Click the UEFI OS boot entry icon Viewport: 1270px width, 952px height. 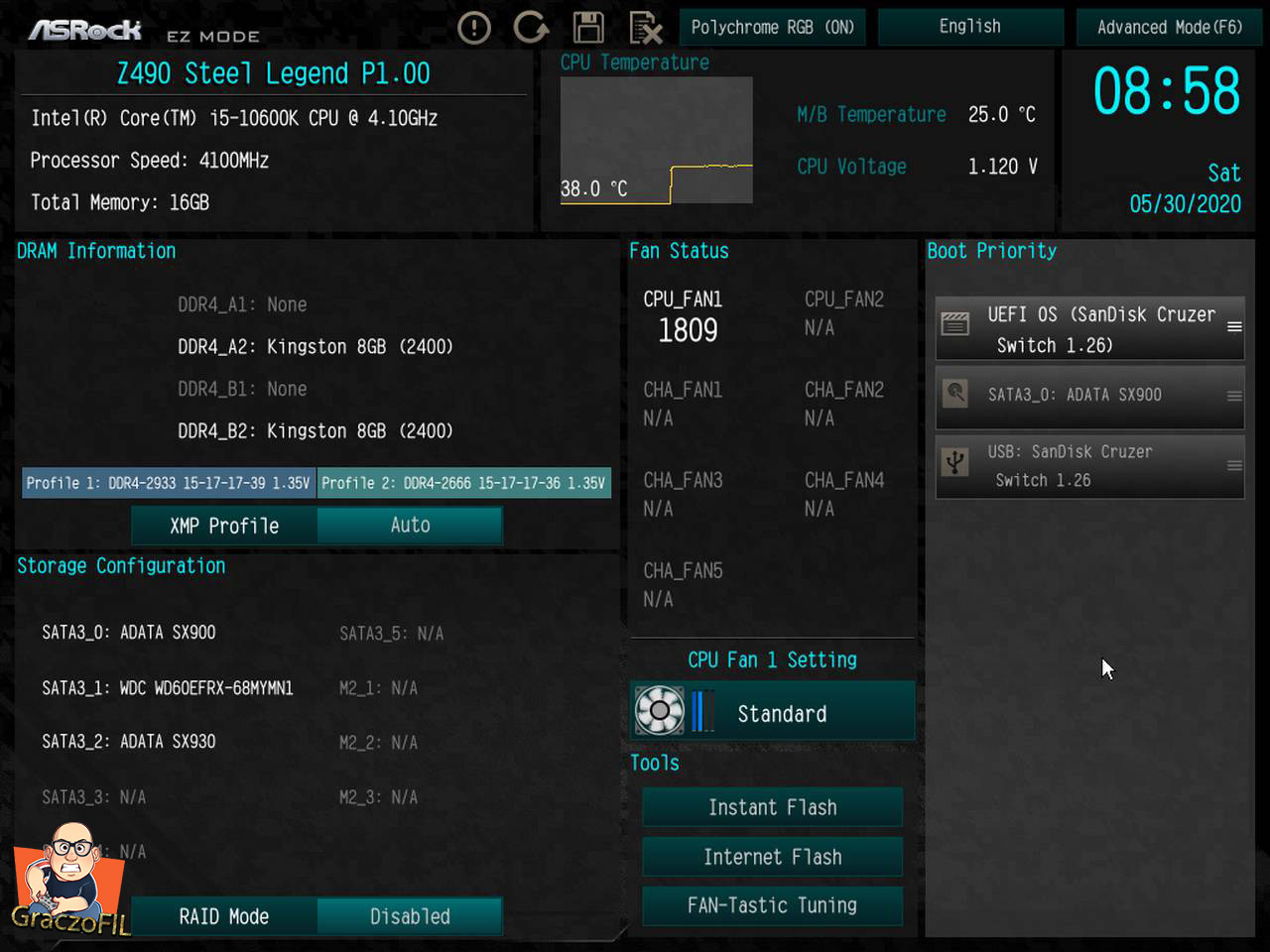pyautogui.click(x=955, y=323)
